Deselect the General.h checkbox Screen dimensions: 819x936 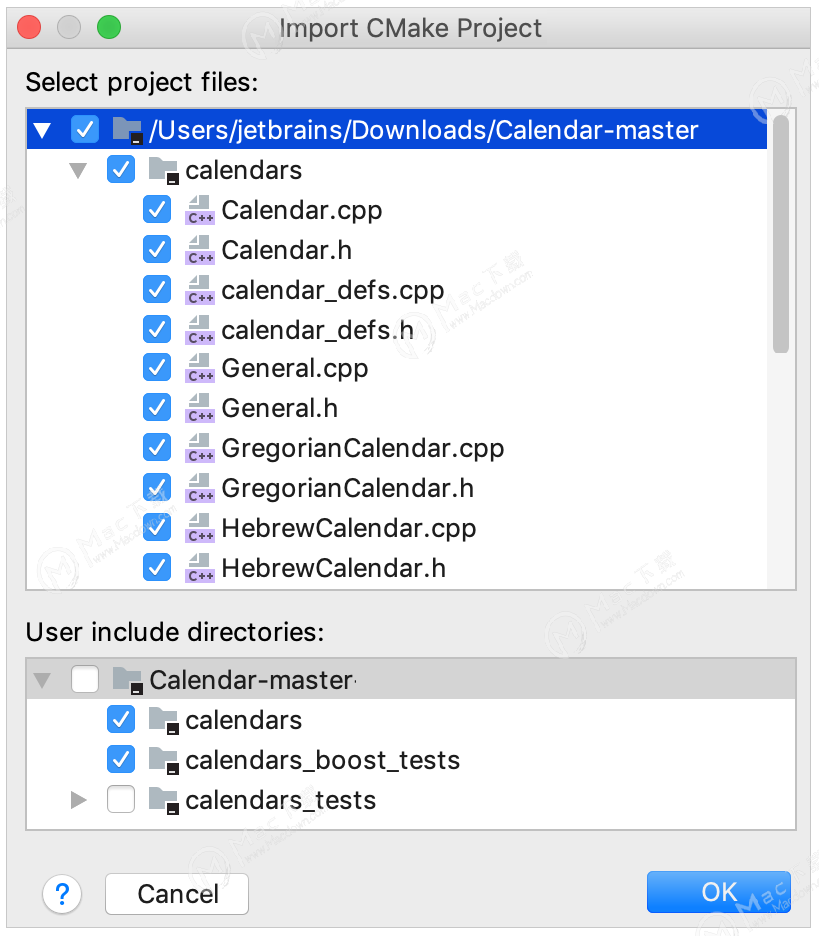[x=156, y=407]
